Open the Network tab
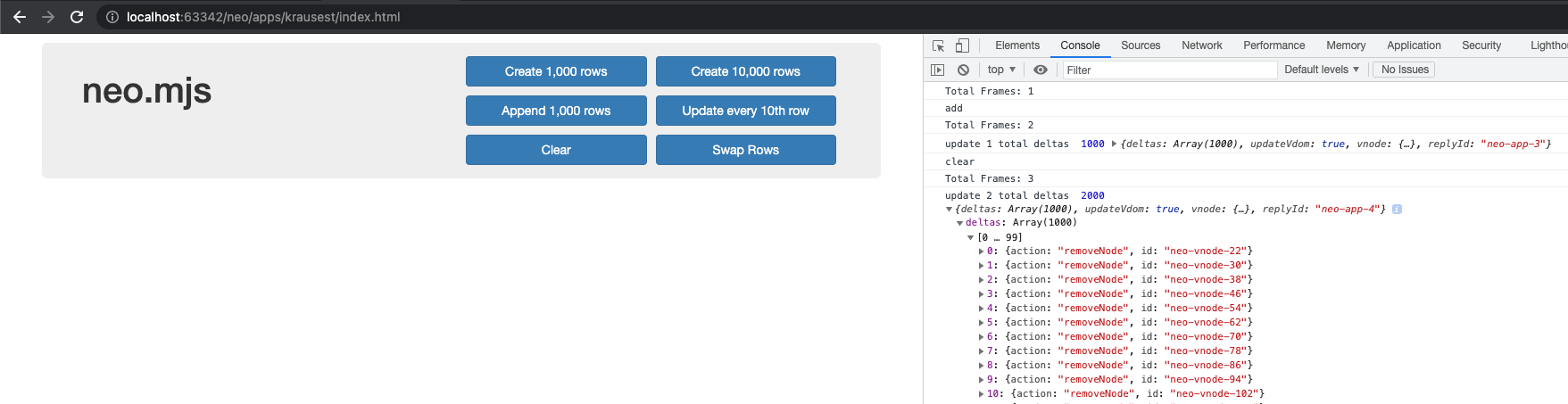 click(1202, 45)
